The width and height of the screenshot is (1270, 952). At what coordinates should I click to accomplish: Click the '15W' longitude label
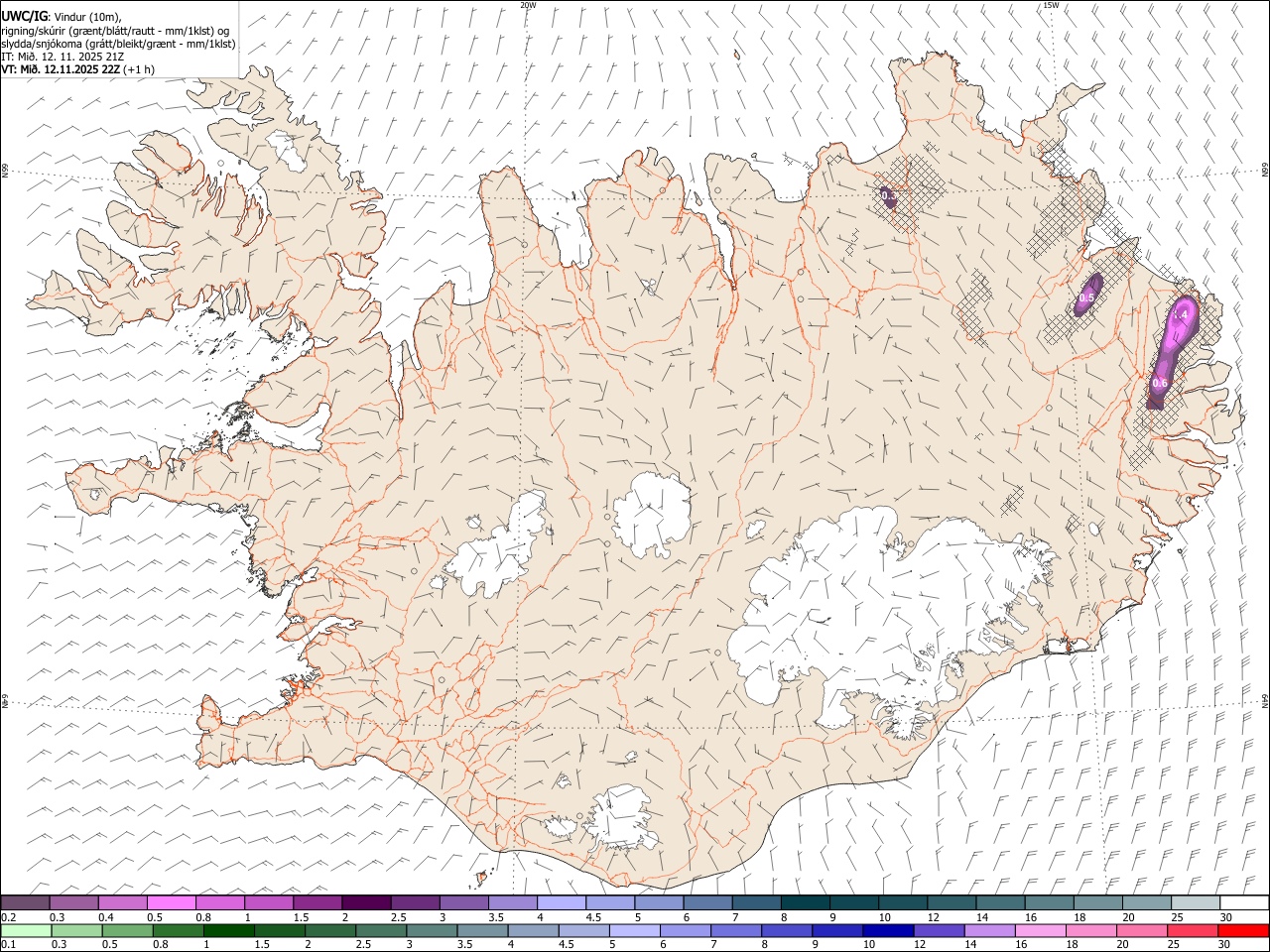1051,5
